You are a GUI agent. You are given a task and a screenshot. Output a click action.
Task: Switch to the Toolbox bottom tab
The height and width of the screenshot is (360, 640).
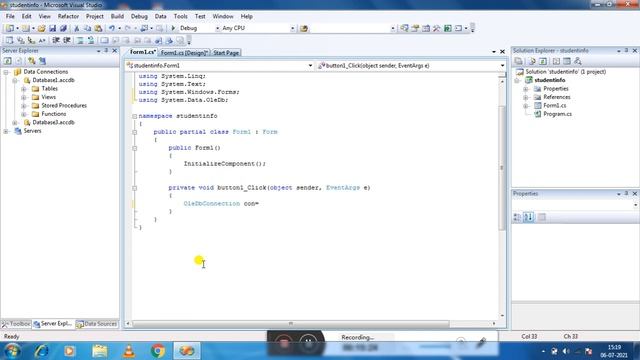(16, 324)
